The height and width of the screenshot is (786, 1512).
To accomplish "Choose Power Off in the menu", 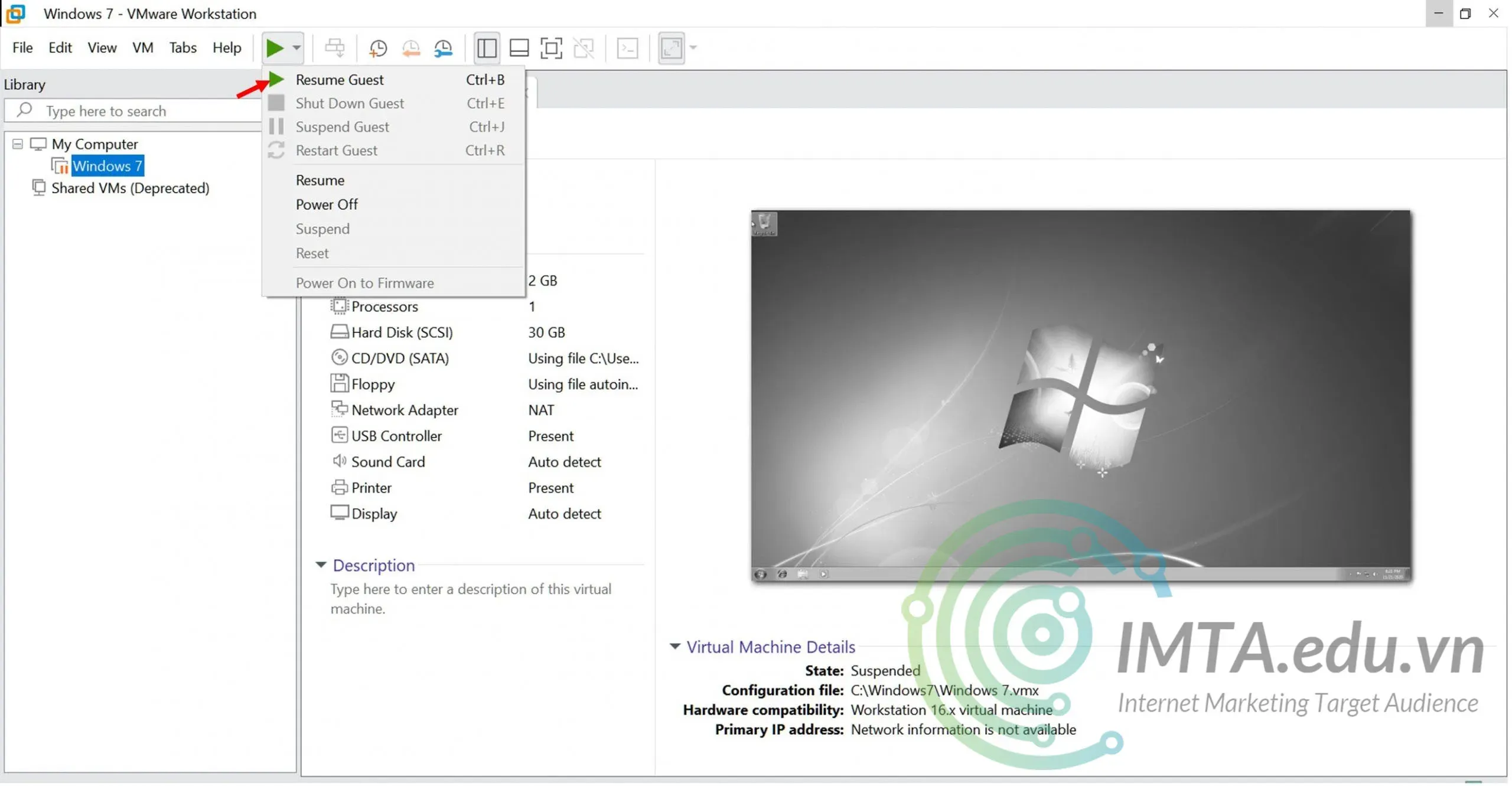I will (327, 205).
